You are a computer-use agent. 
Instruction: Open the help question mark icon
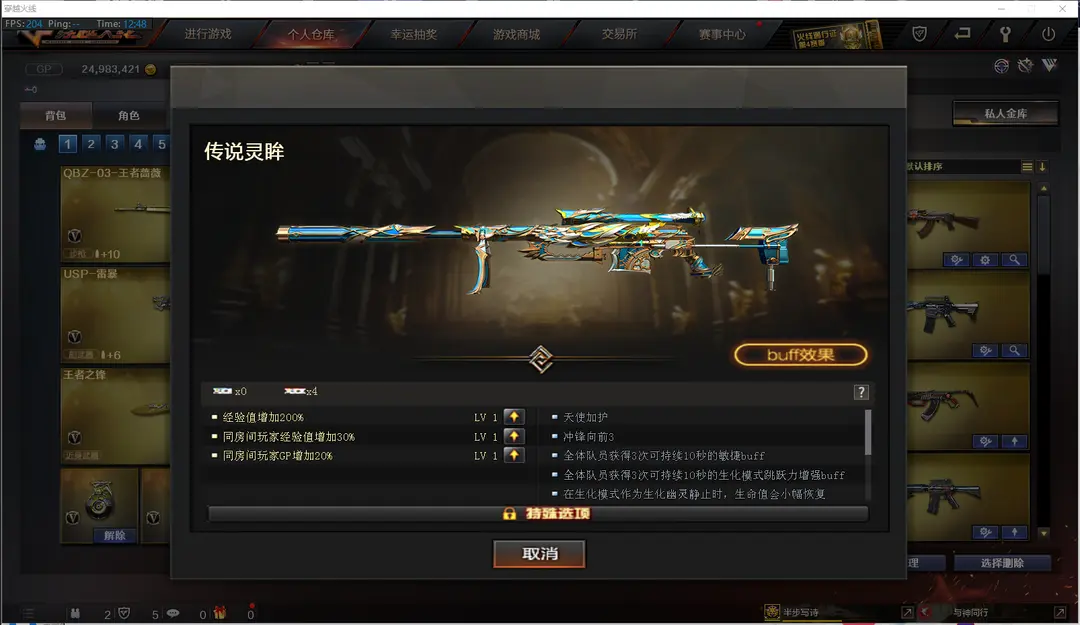[x=861, y=392]
